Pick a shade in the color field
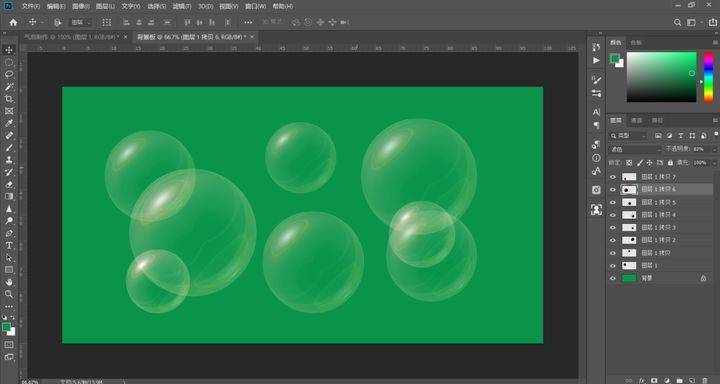Viewport: 720px width, 384px height. [661, 77]
